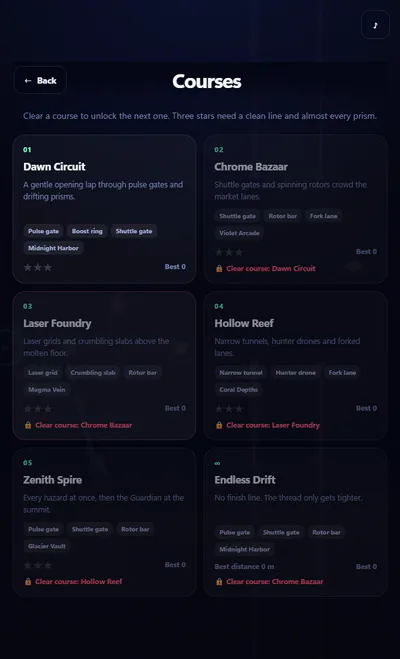Click the Glacier Vault tag
Image resolution: width=400 pixels, height=659 pixels.
[47, 546]
